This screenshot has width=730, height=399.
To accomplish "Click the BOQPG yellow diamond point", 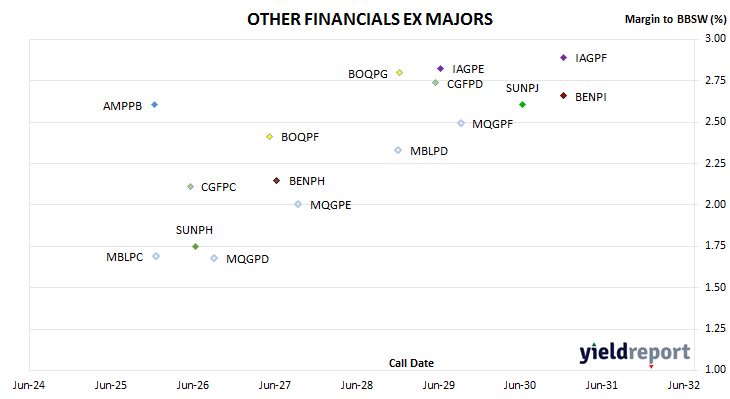I will coord(399,73).
